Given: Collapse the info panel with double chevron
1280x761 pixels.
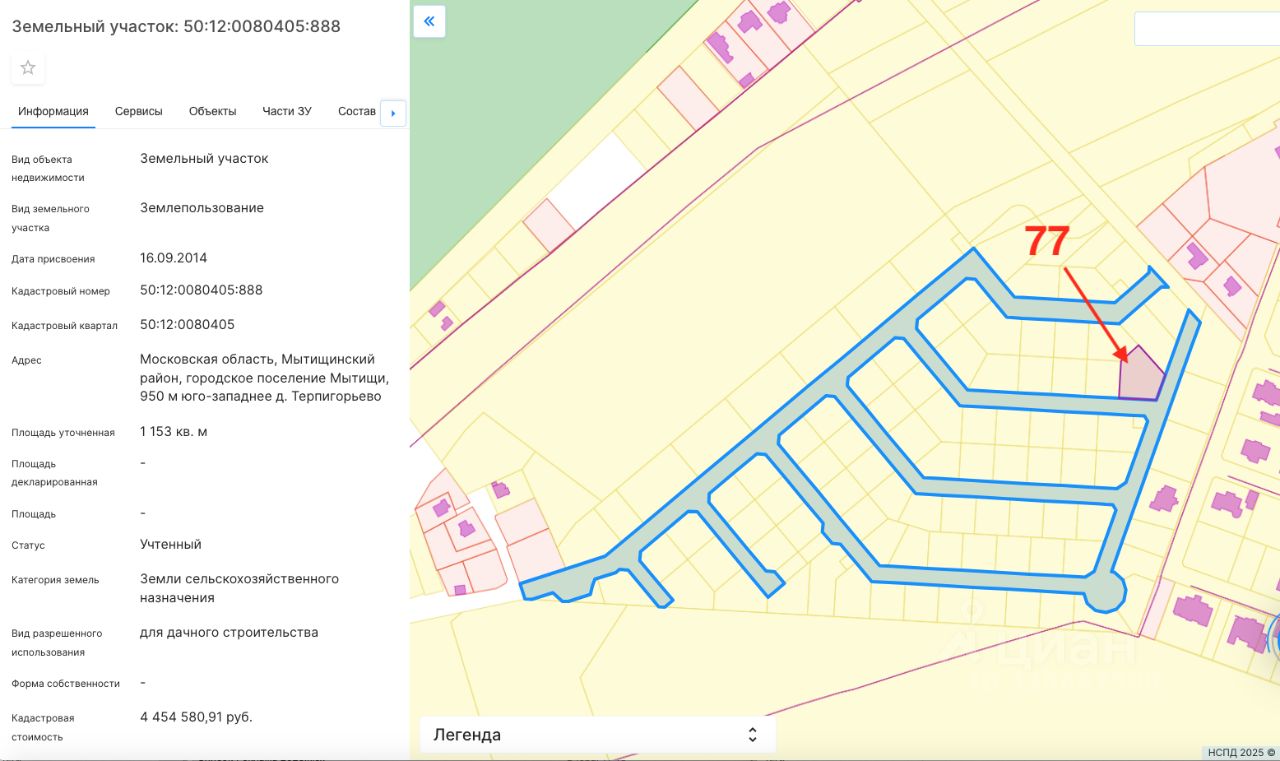Looking at the screenshot, I should pos(429,21).
